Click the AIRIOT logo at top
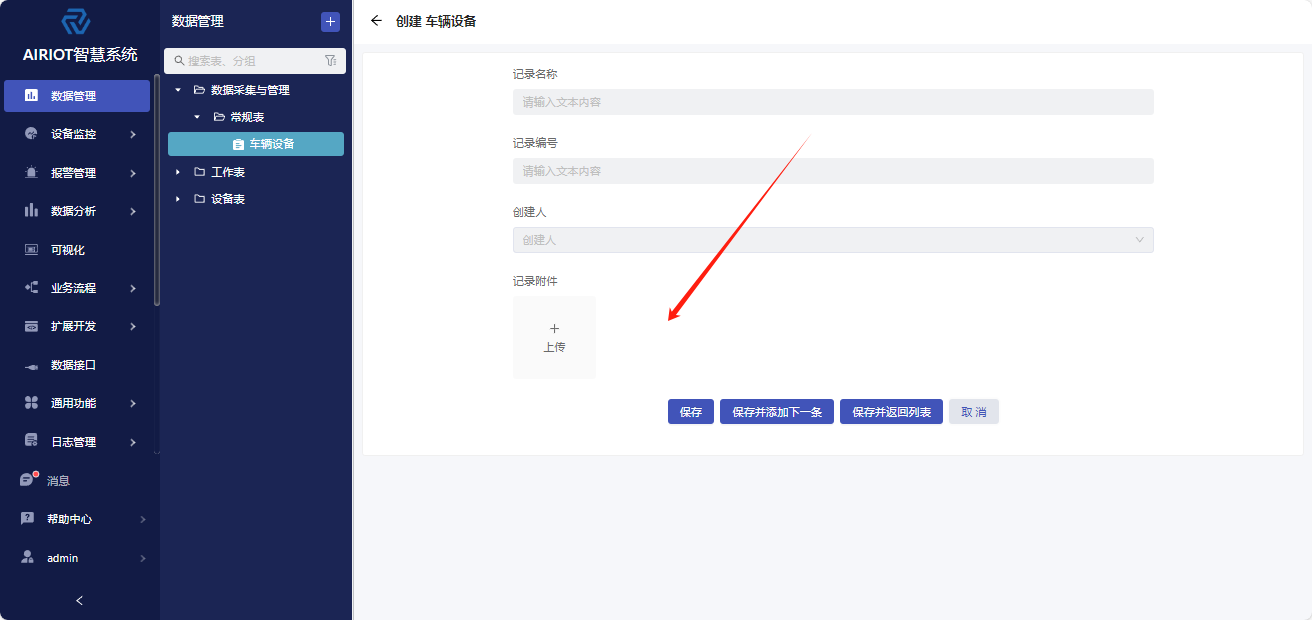The height and width of the screenshot is (620, 1312). [76, 22]
